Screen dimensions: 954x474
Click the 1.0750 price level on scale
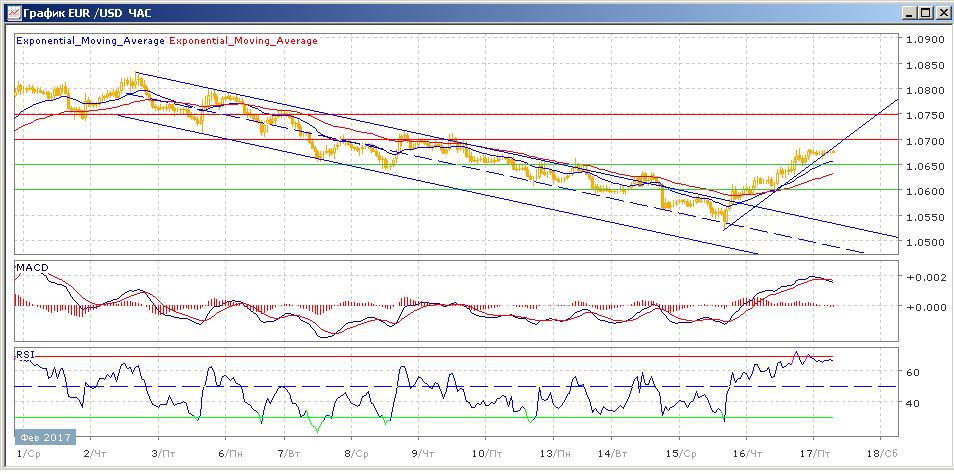tap(923, 116)
